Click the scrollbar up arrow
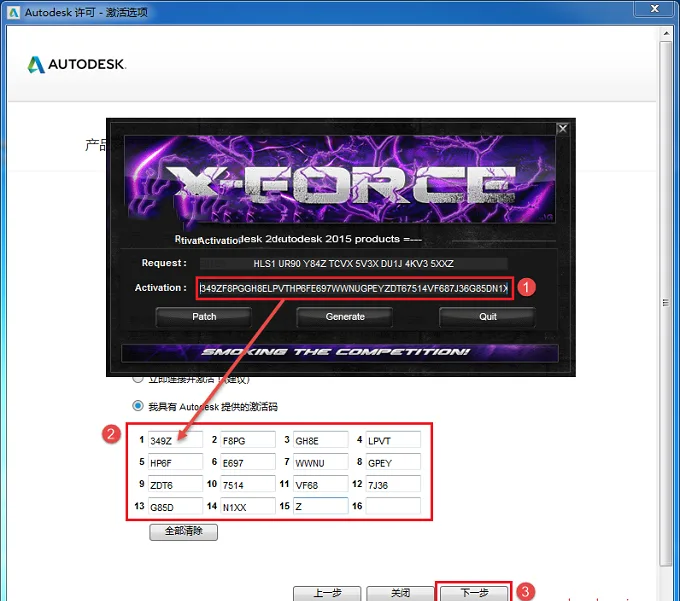 (x=666, y=33)
